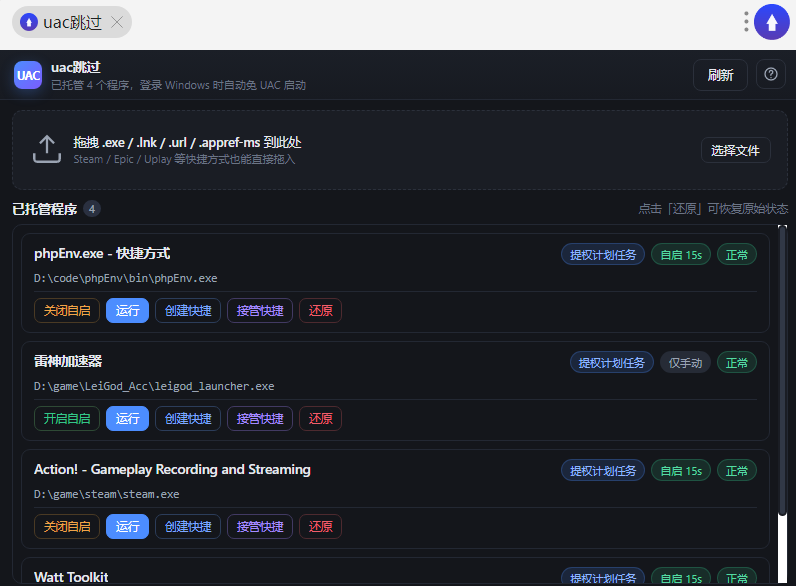Screen dimensions: 796x586
Task: Click the managed program count badge 4
Action: [92, 209]
